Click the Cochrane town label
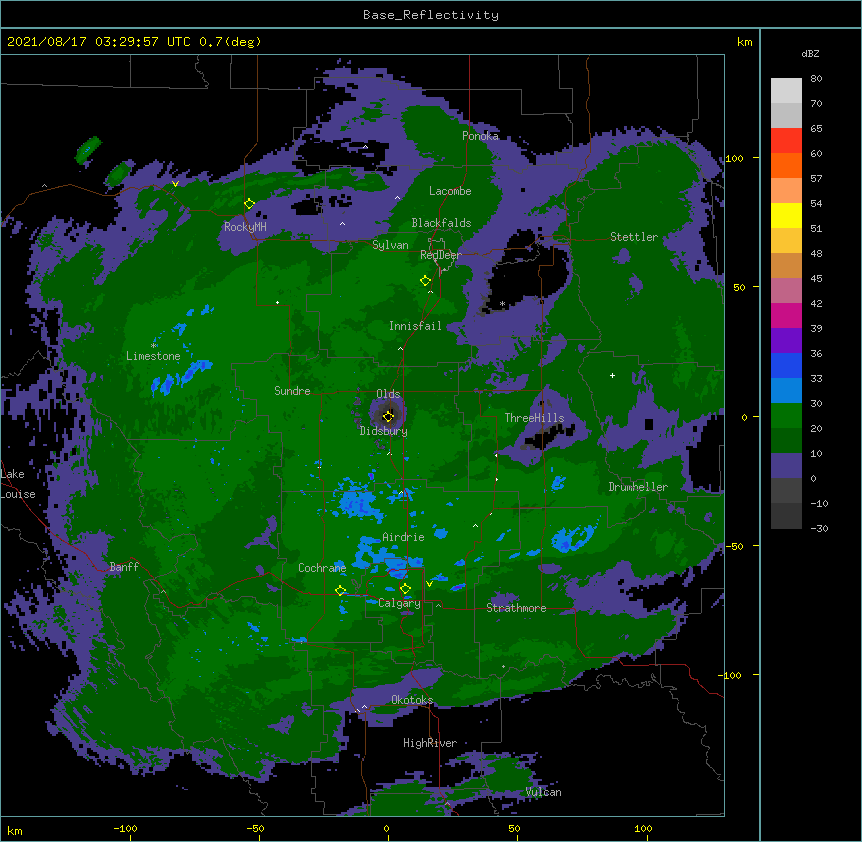The height and width of the screenshot is (842, 862). coord(322,568)
